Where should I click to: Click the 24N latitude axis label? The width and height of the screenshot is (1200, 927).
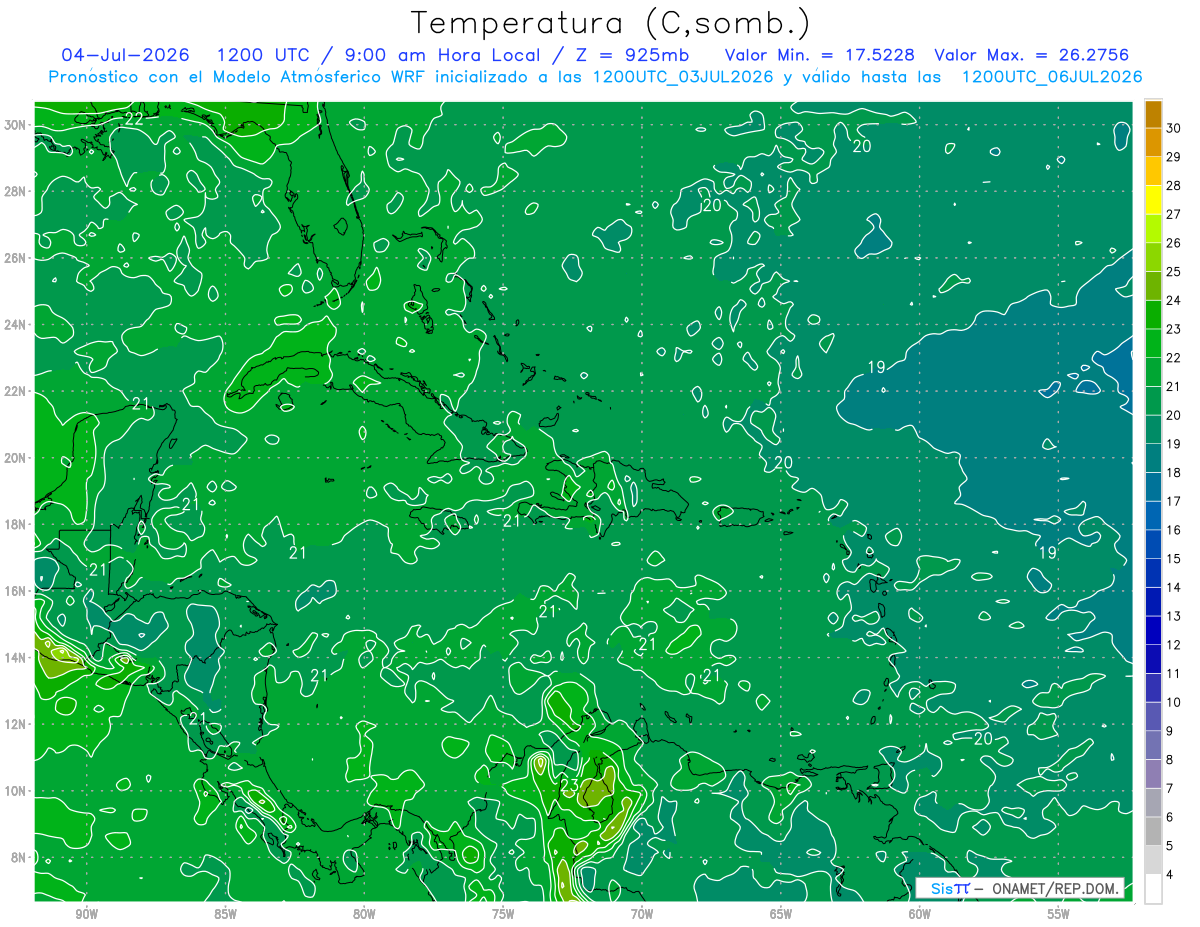pyautogui.click(x=17, y=325)
